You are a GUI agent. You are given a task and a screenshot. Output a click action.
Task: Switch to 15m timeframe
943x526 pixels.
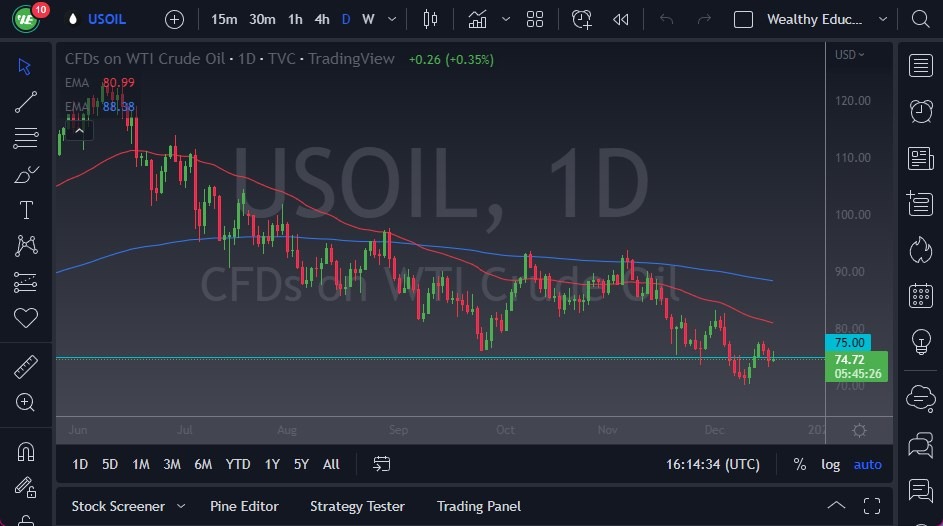pyautogui.click(x=224, y=20)
